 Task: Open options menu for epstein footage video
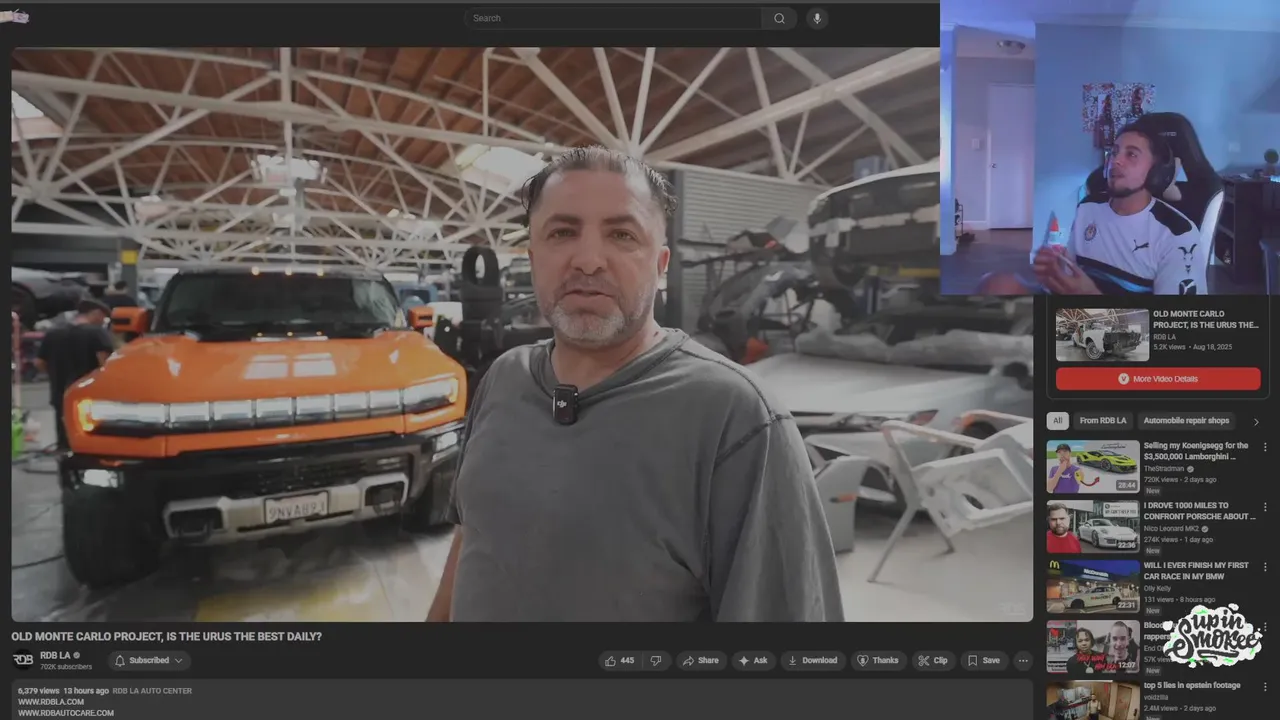[1265, 687]
